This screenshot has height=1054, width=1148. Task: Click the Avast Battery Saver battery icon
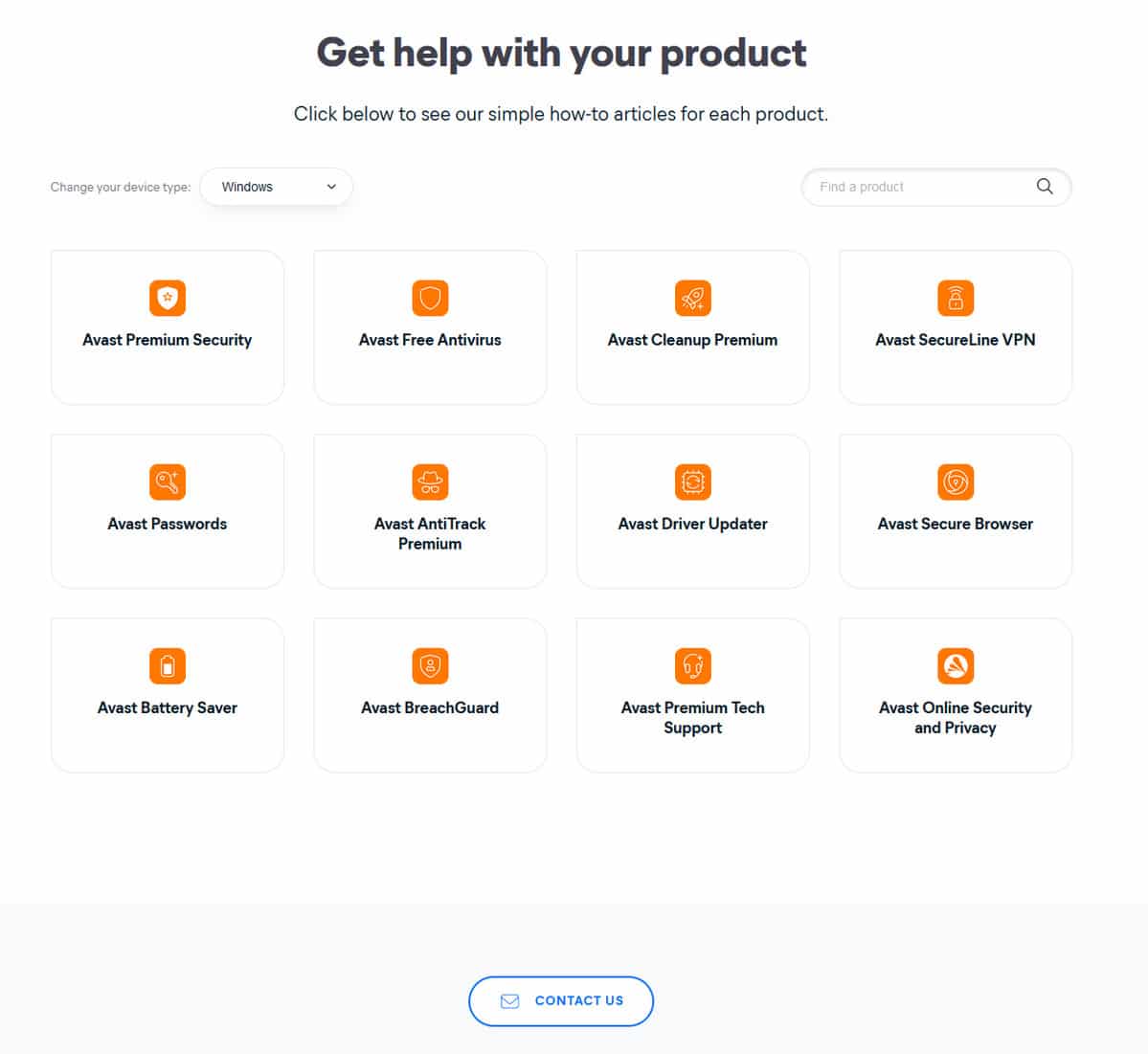pyautogui.click(x=168, y=665)
